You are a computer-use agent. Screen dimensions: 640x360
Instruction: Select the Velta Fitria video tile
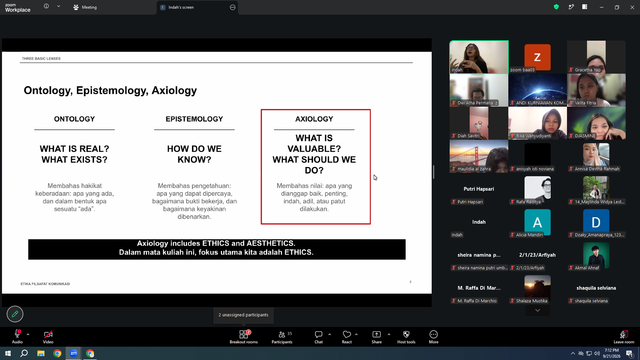pos(596,90)
